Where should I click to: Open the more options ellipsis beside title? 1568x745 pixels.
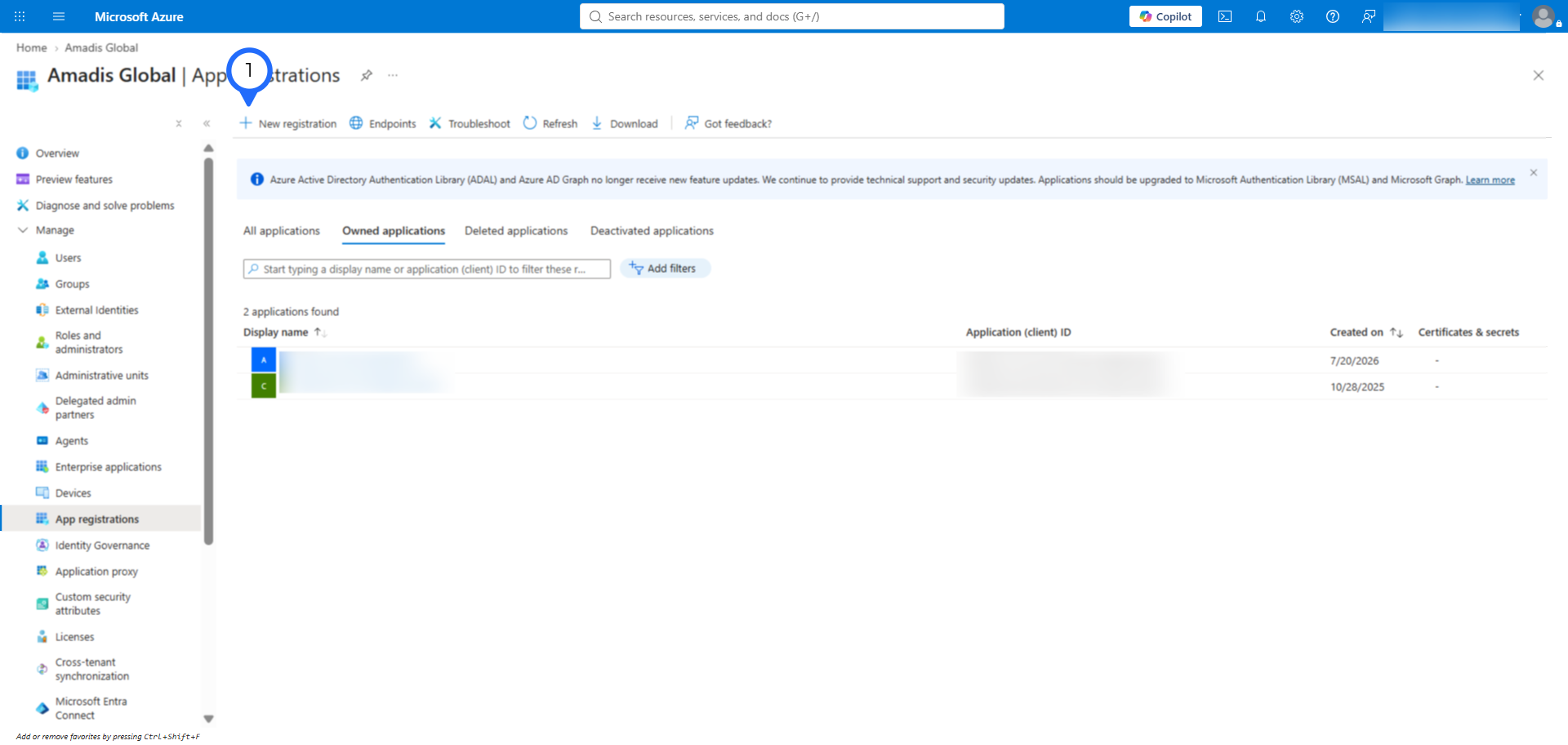pos(393,75)
